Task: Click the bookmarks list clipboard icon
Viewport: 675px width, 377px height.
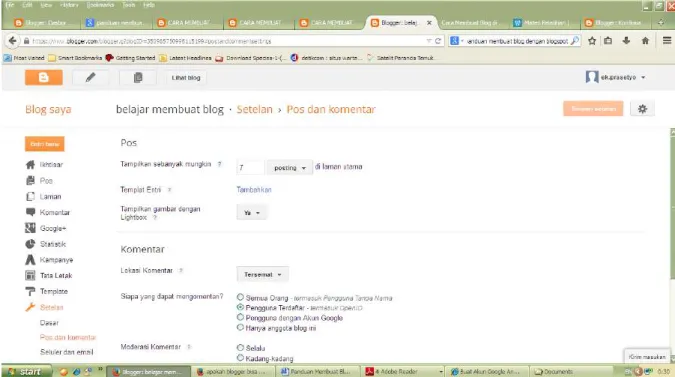Action: 608,41
